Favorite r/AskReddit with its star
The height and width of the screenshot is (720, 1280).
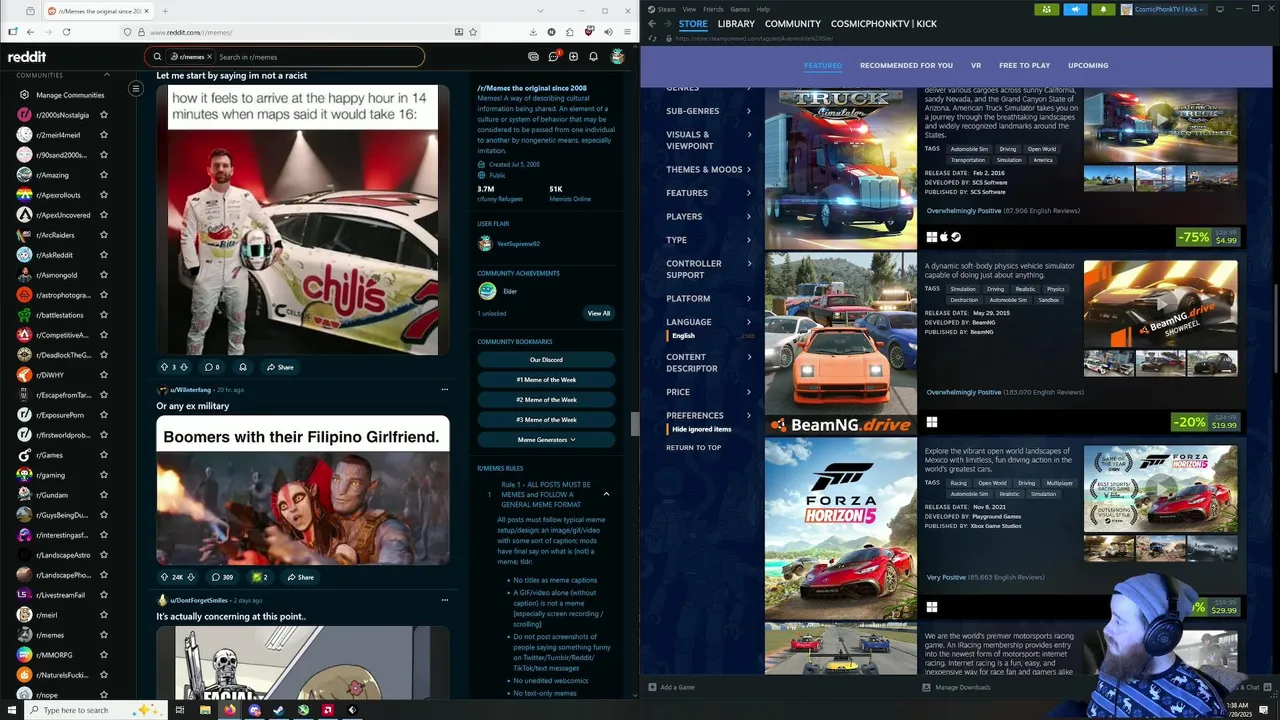click(x=104, y=255)
